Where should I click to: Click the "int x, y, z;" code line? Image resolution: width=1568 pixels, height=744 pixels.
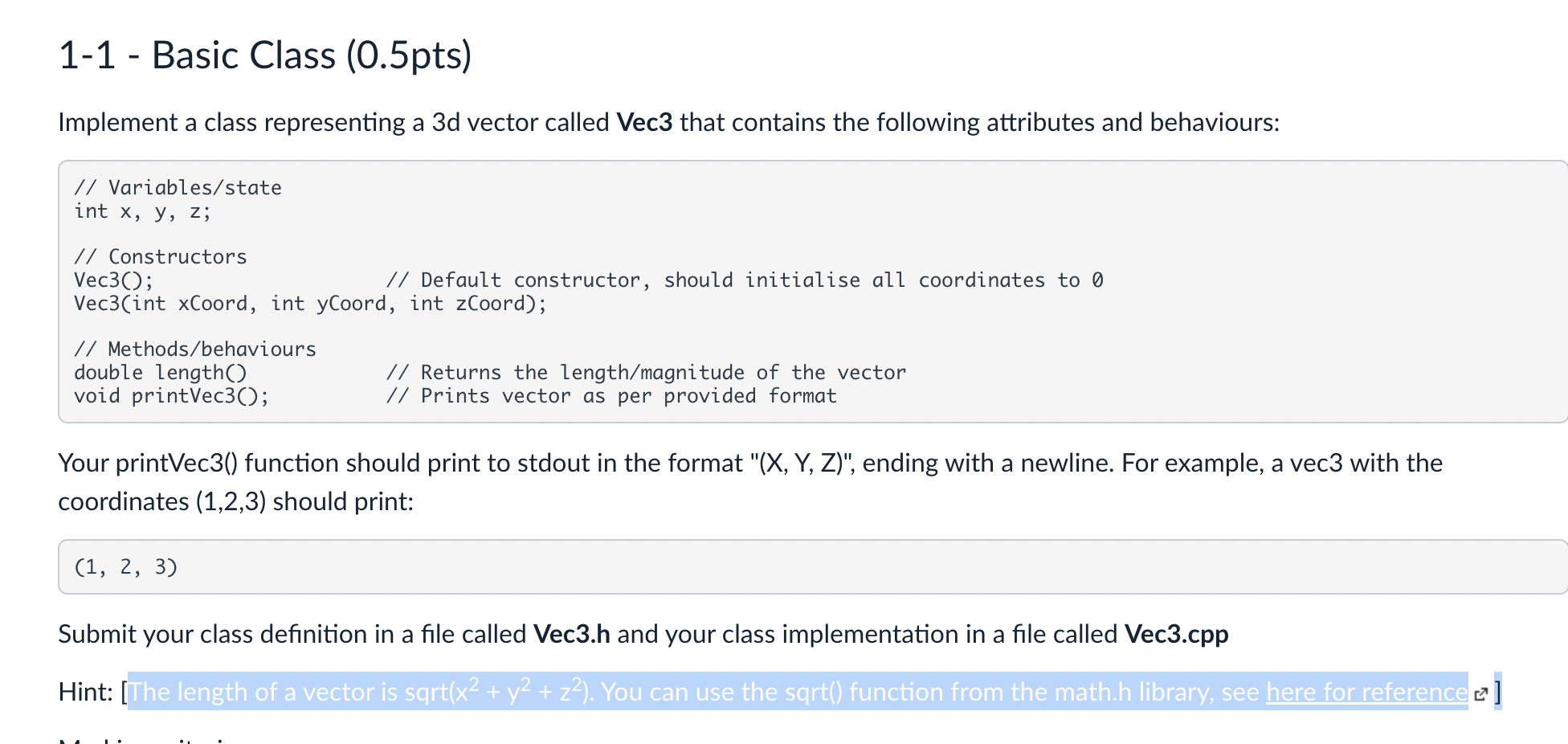point(142,211)
